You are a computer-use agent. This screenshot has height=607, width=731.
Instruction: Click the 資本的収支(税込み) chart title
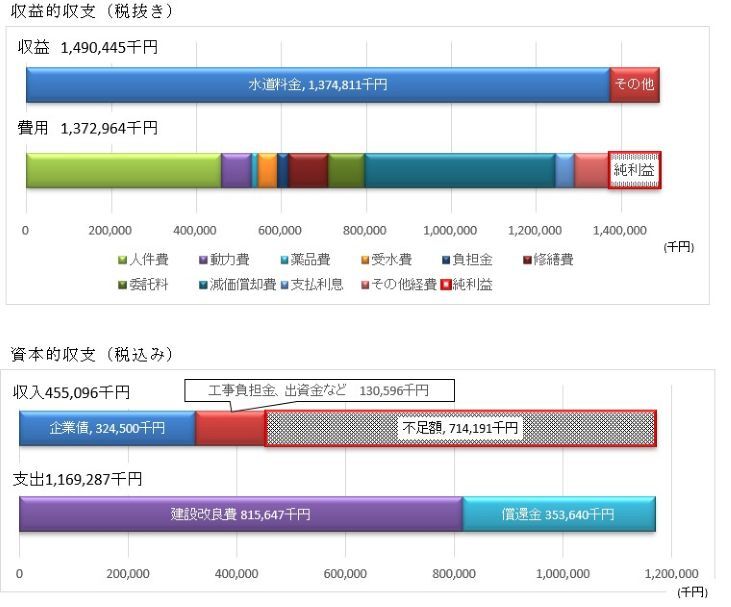pyautogui.click(x=92, y=354)
